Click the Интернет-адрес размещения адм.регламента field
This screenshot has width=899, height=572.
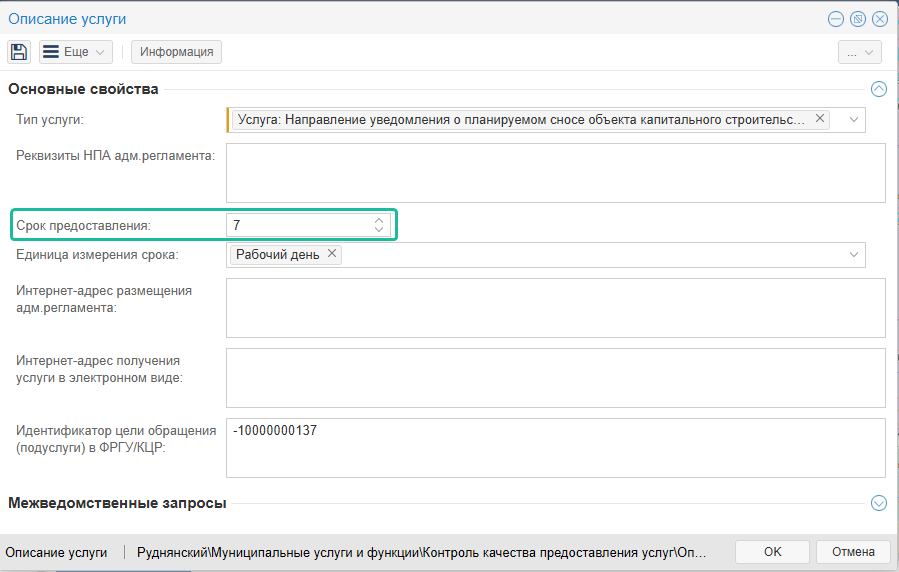[555, 307]
